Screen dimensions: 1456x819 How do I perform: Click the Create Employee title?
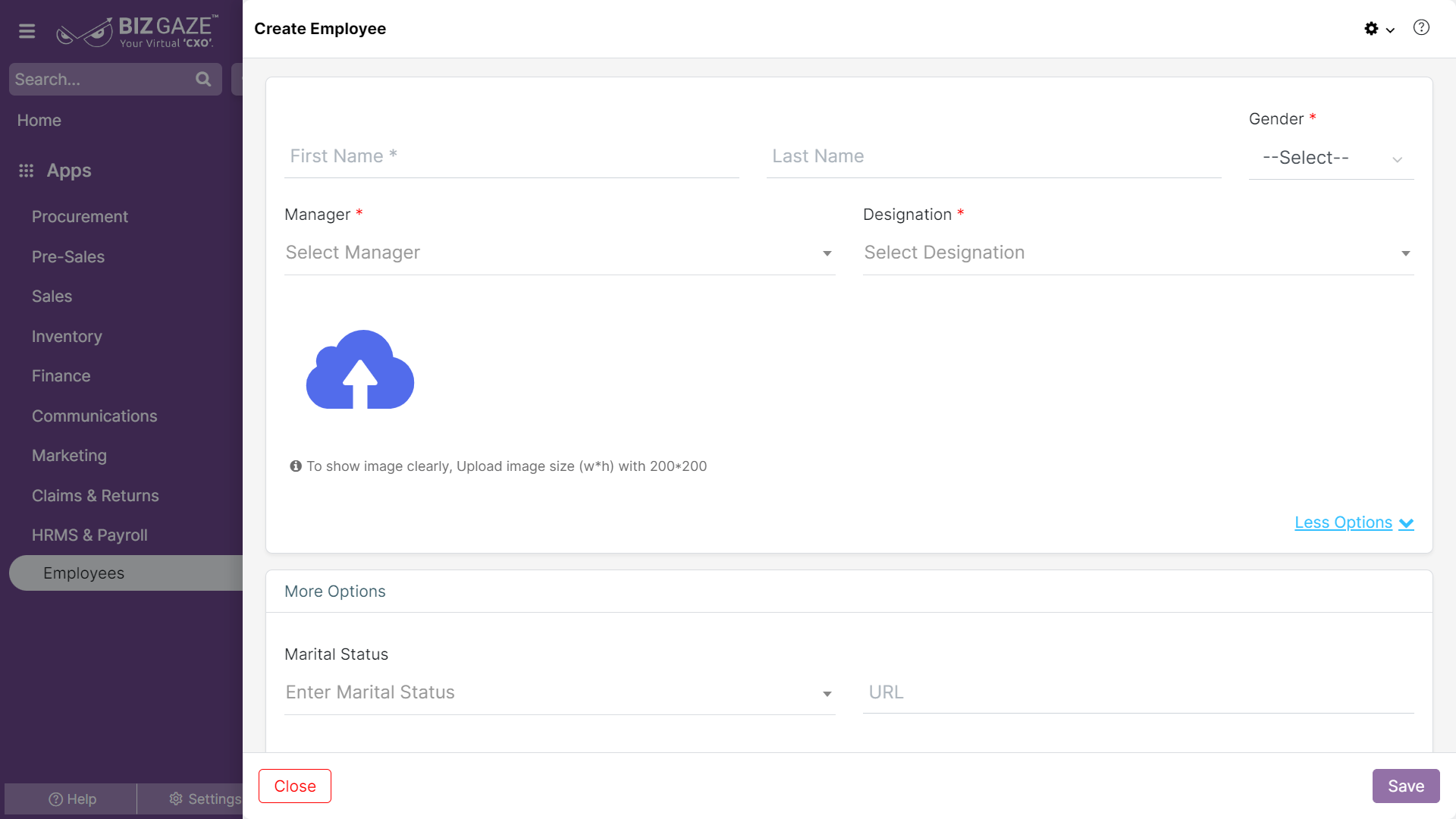[x=320, y=29]
